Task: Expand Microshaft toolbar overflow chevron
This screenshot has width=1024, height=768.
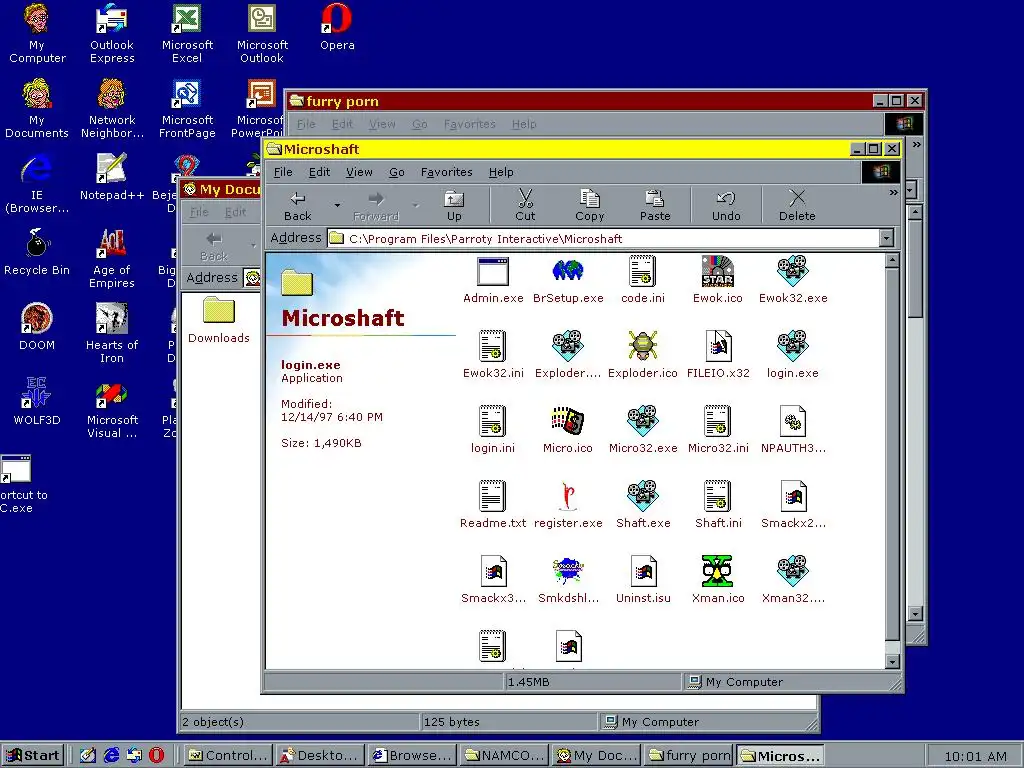Action: [x=893, y=193]
